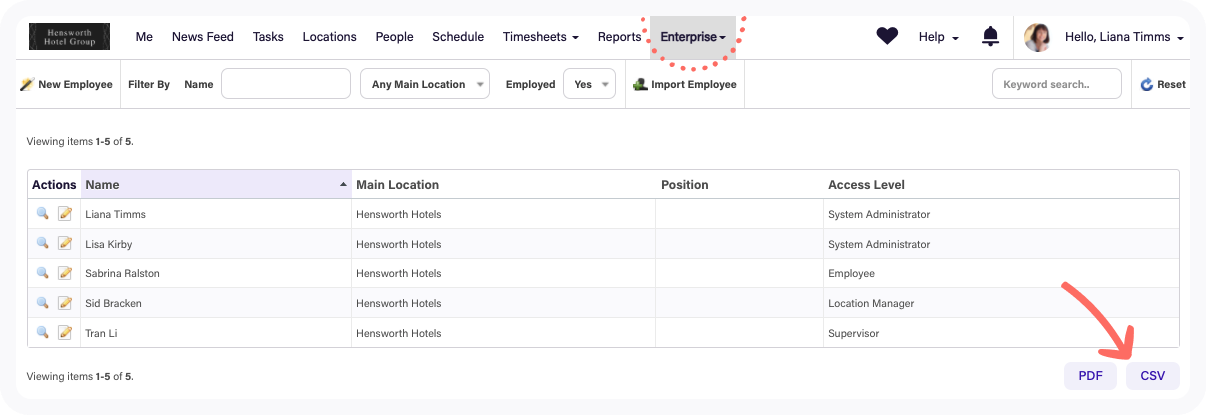Export the list as CSV
This screenshot has width=1206, height=415.
tap(1152, 376)
